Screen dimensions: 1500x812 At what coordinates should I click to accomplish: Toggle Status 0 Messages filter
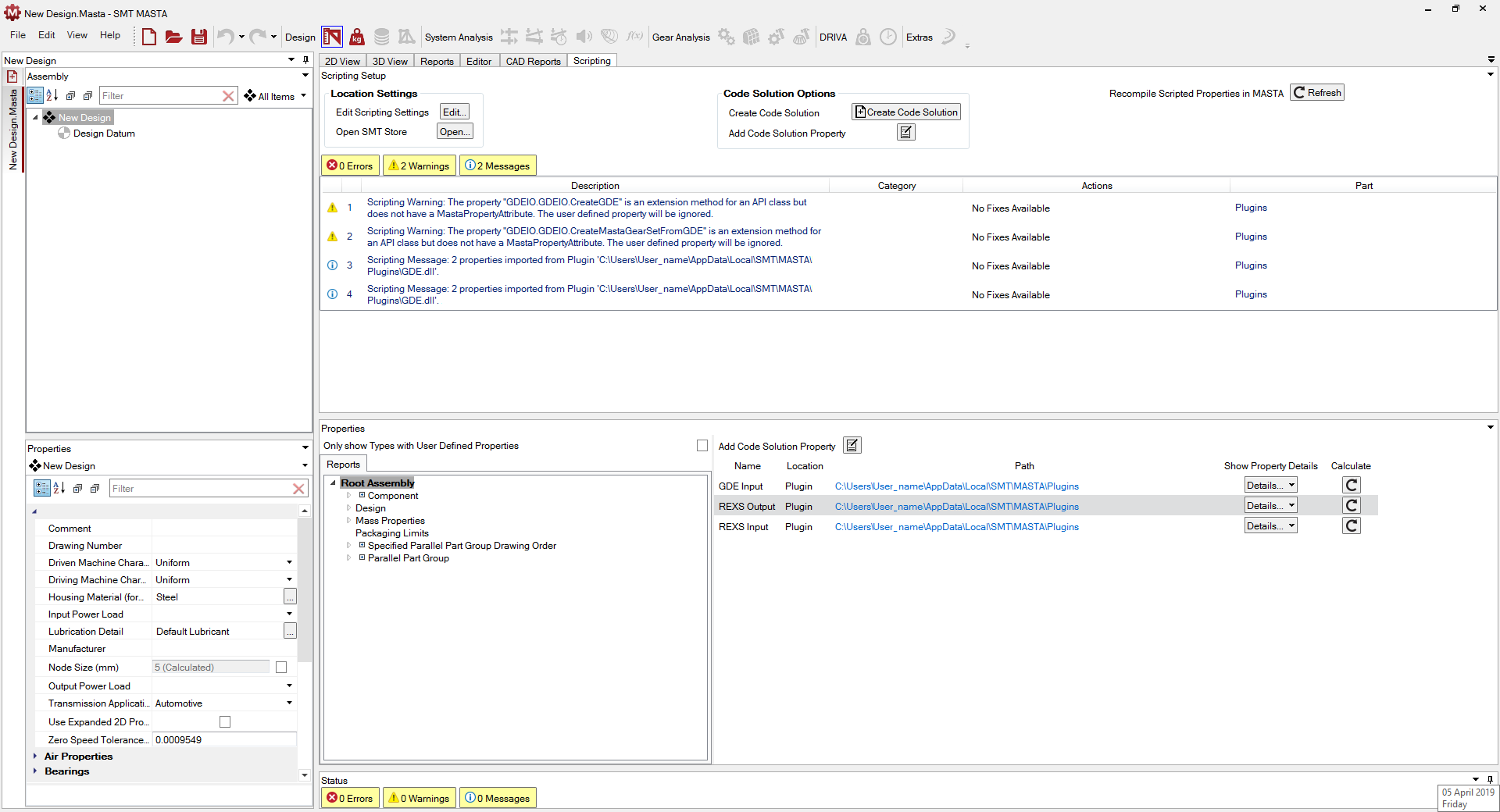tap(498, 798)
